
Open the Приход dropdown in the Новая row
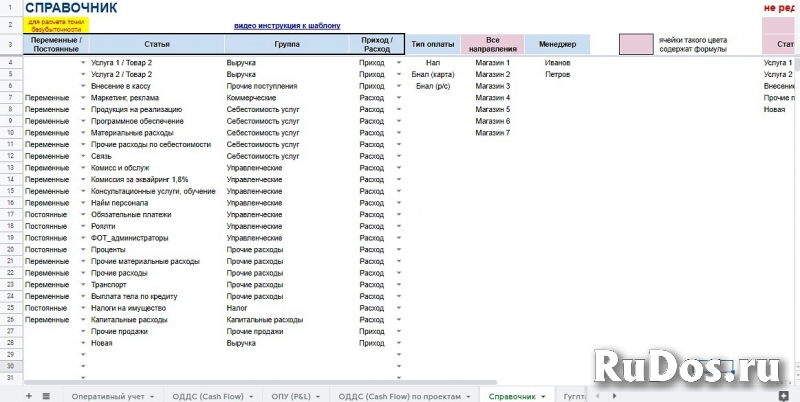tap(397, 343)
